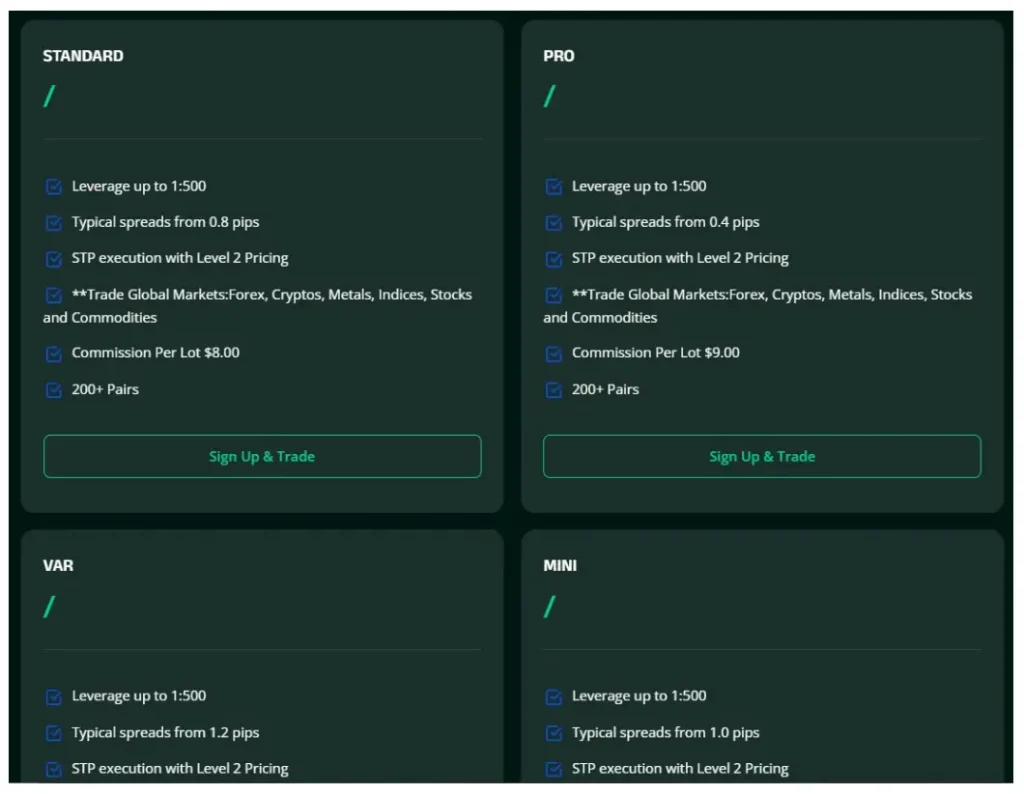Click checkmark beside spreads from 0.4 pips
1024x794 pixels.
[554, 223]
